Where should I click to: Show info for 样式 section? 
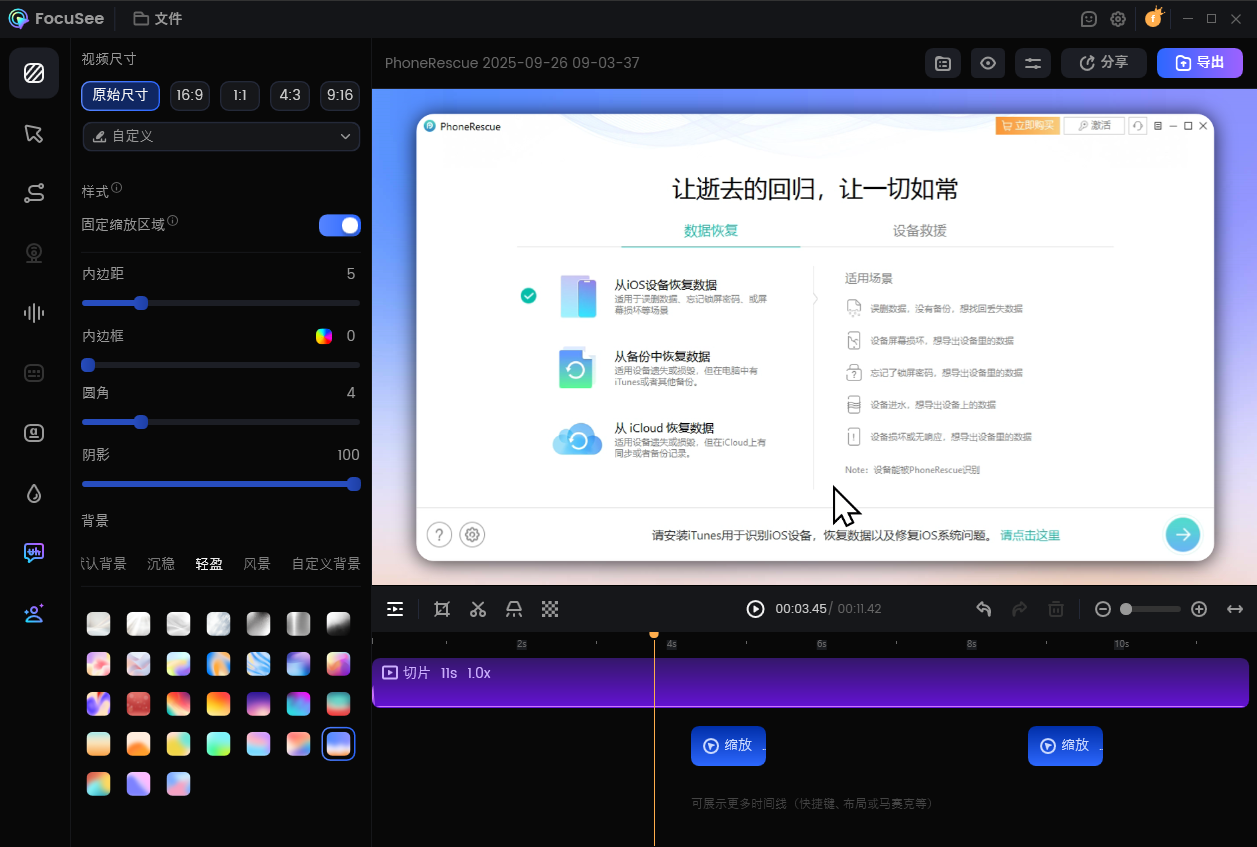(117, 188)
